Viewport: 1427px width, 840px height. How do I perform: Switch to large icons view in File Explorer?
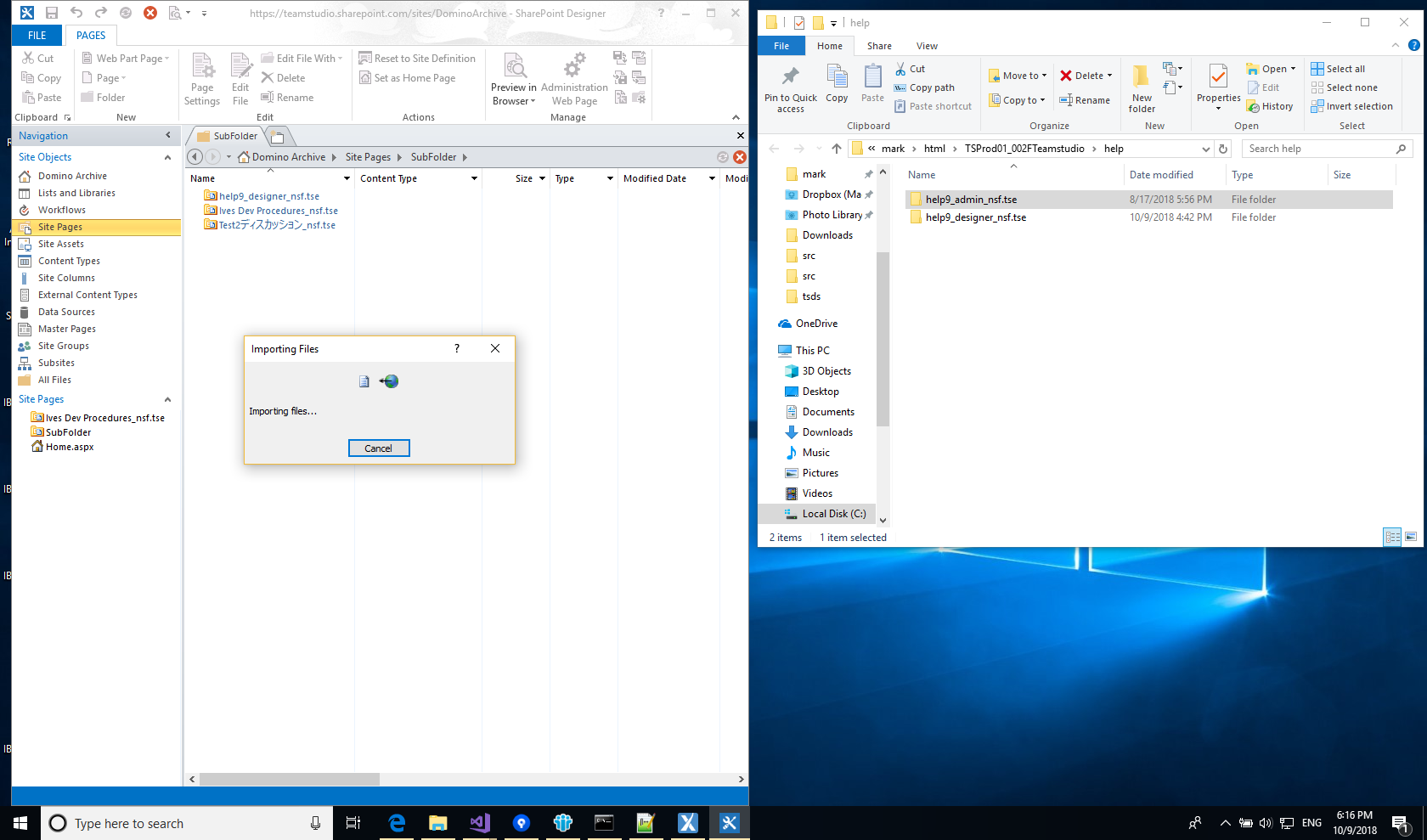pos(1411,537)
